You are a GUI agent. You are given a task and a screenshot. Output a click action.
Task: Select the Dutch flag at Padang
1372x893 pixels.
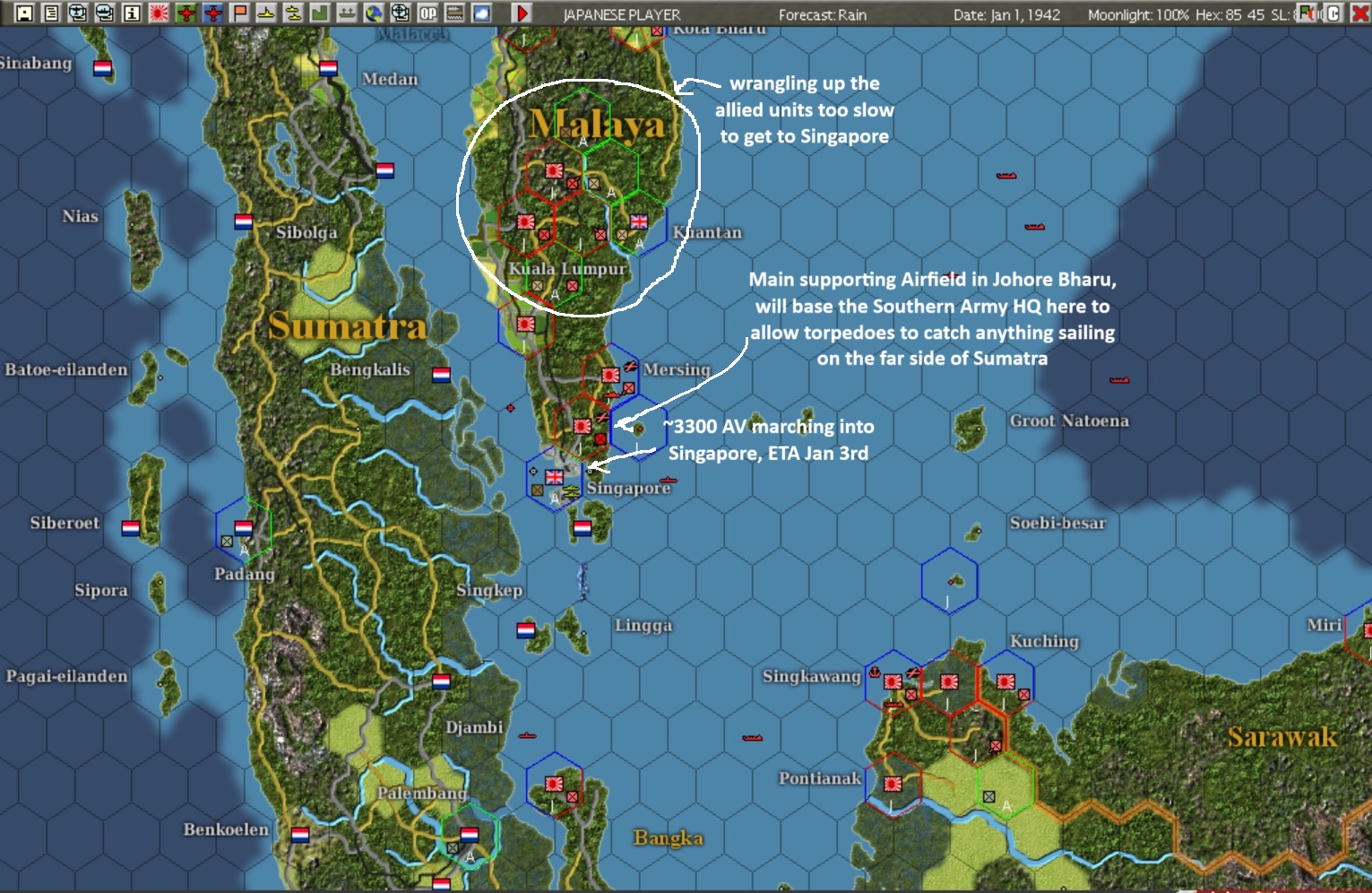243,527
